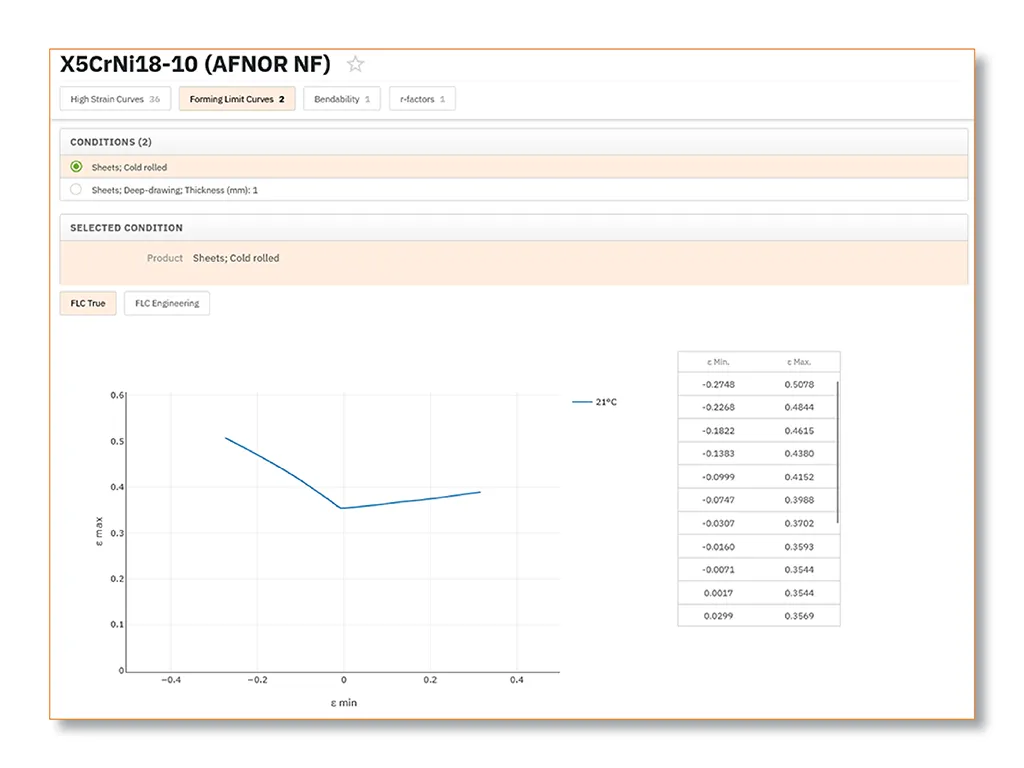Click the 21°C legend line marker
Image resolution: width=1024 pixels, height=768 pixels.
tap(581, 400)
